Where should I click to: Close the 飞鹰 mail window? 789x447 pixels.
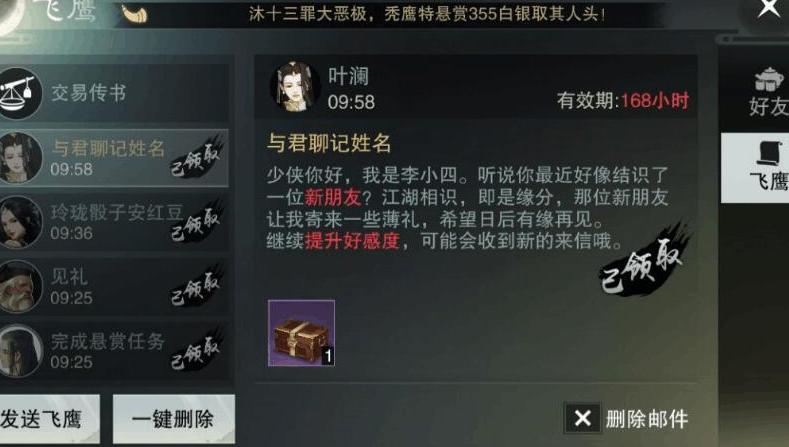coord(768,8)
